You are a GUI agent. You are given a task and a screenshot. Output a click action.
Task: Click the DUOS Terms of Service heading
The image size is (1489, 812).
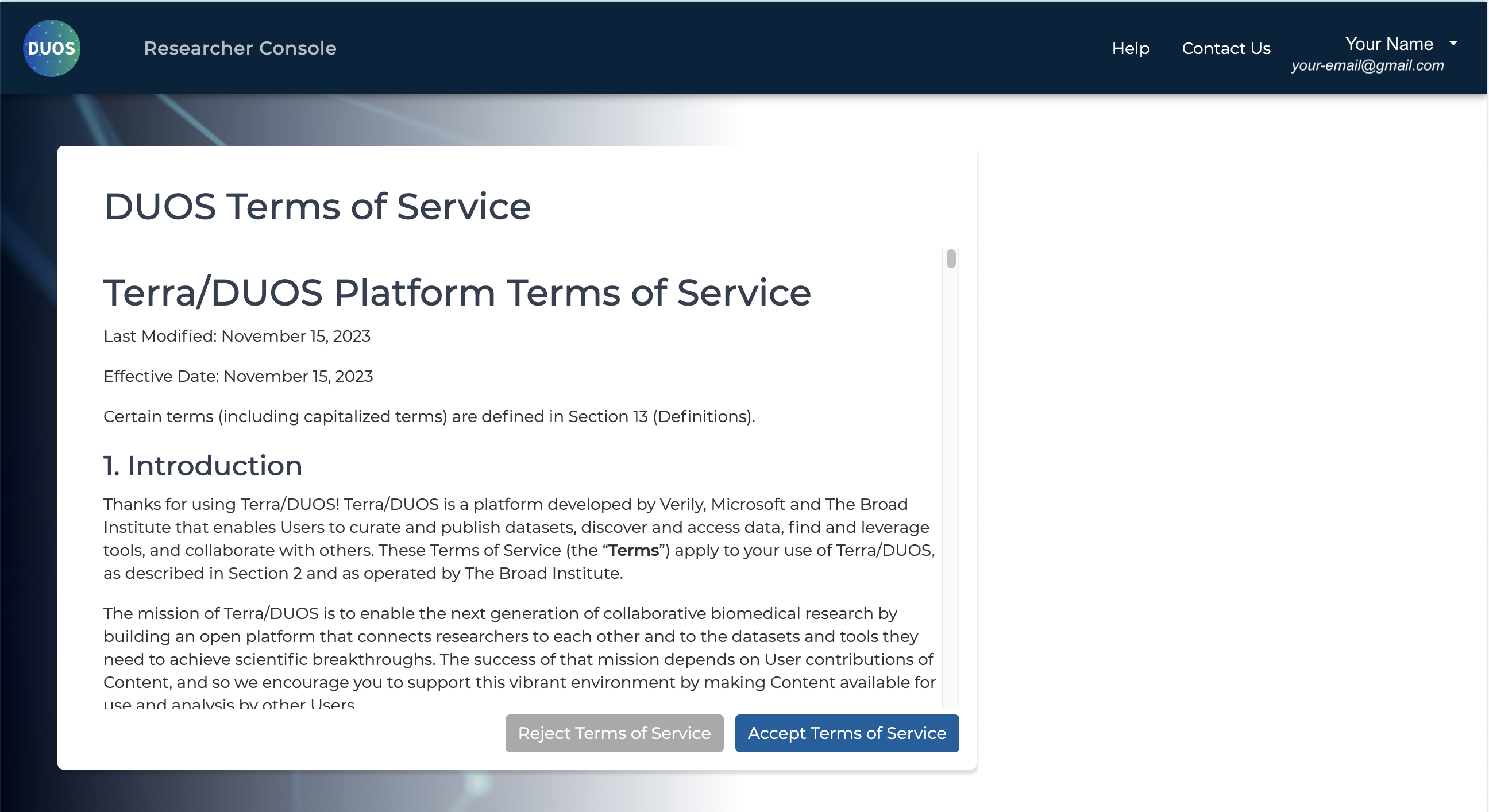click(x=317, y=206)
